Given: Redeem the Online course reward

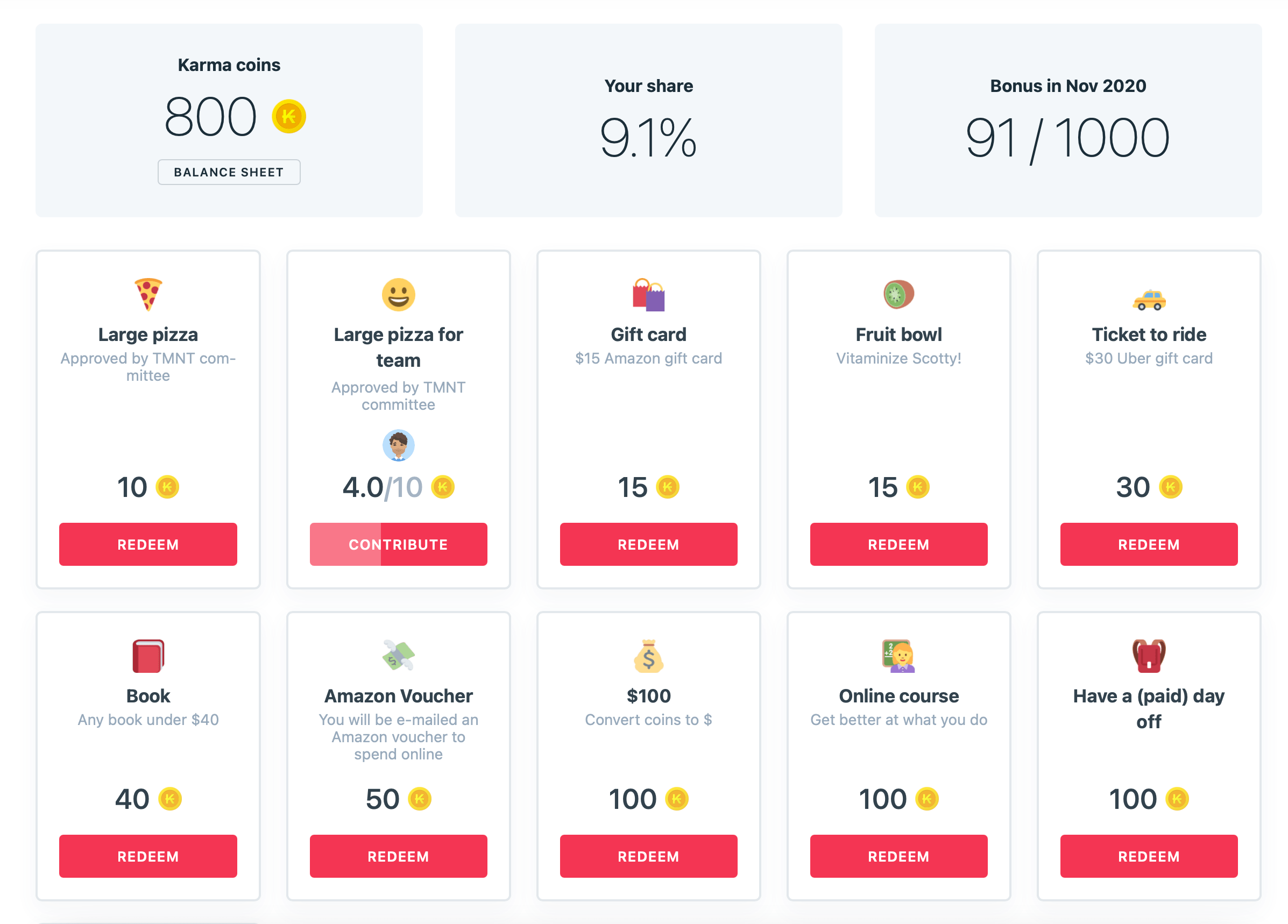Looking at the screenshot, I should [x=898, y=856].
